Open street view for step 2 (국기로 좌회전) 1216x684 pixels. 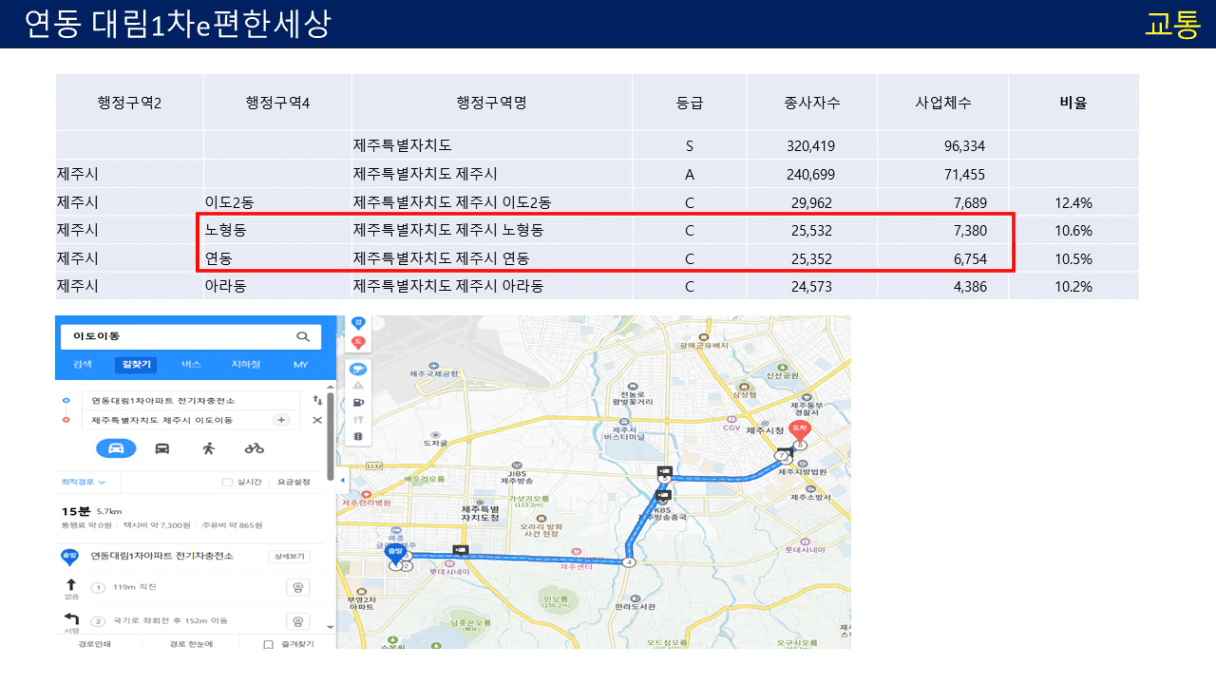[x=297, y=621]
